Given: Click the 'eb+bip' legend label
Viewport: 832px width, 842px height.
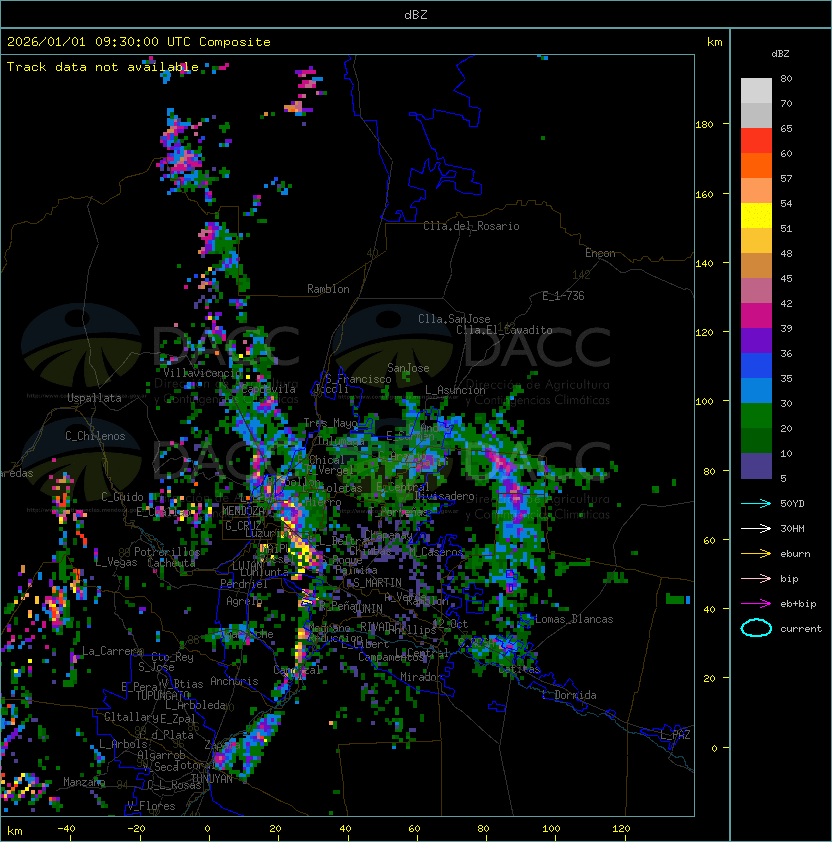Looking at the screenshot, I should (798, 604).
